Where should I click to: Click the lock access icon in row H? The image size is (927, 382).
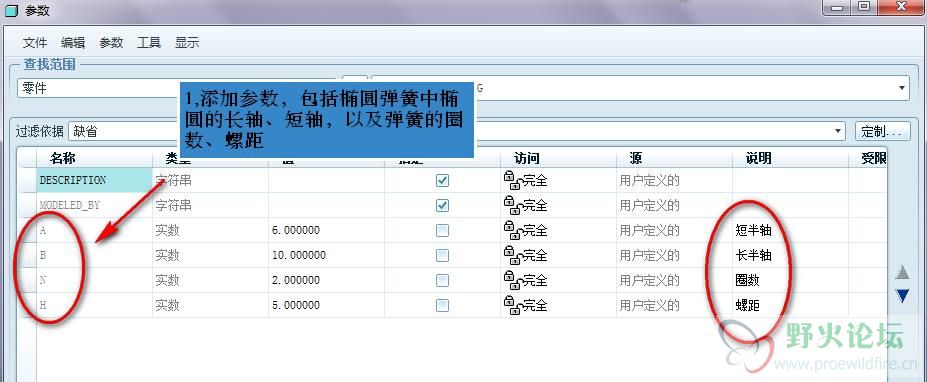512,305
